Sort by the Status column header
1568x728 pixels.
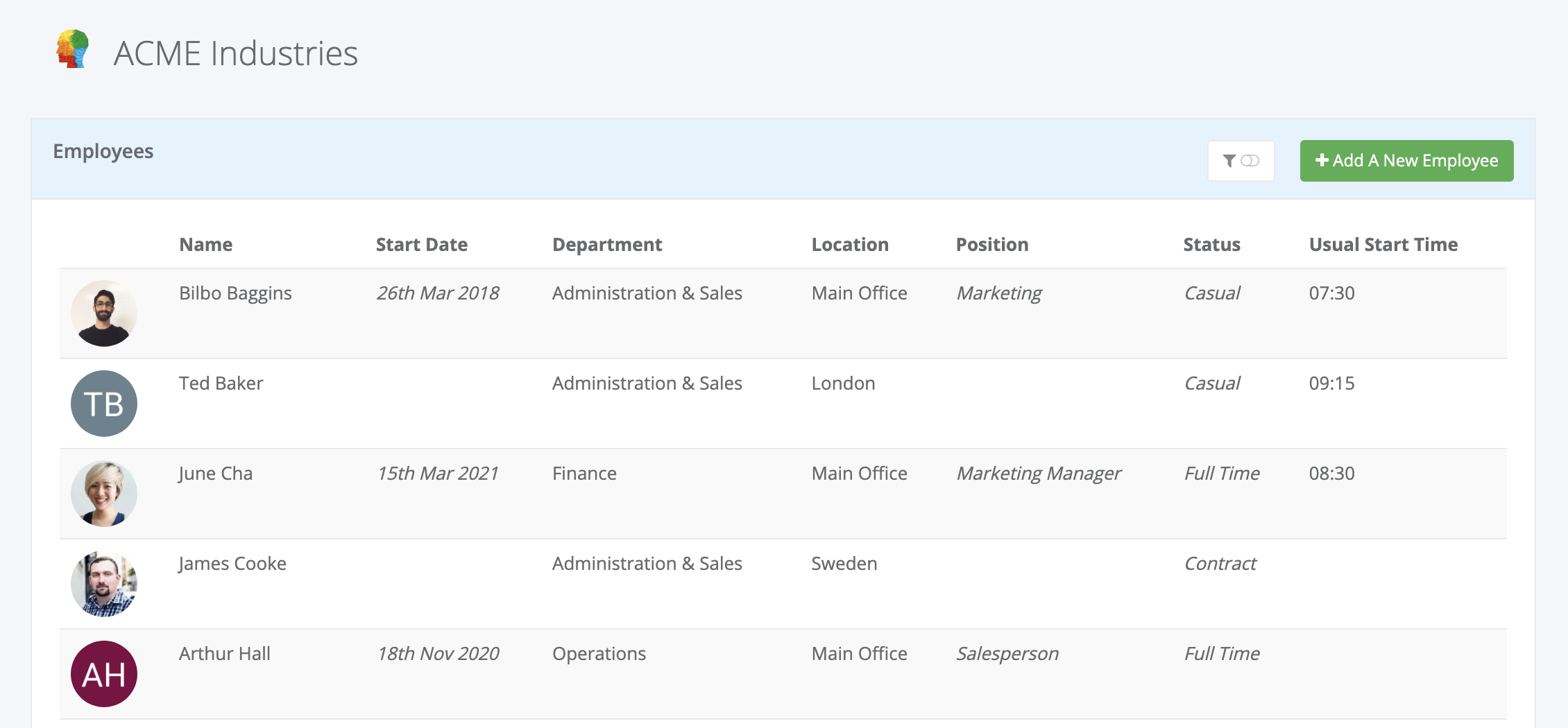1211,245
